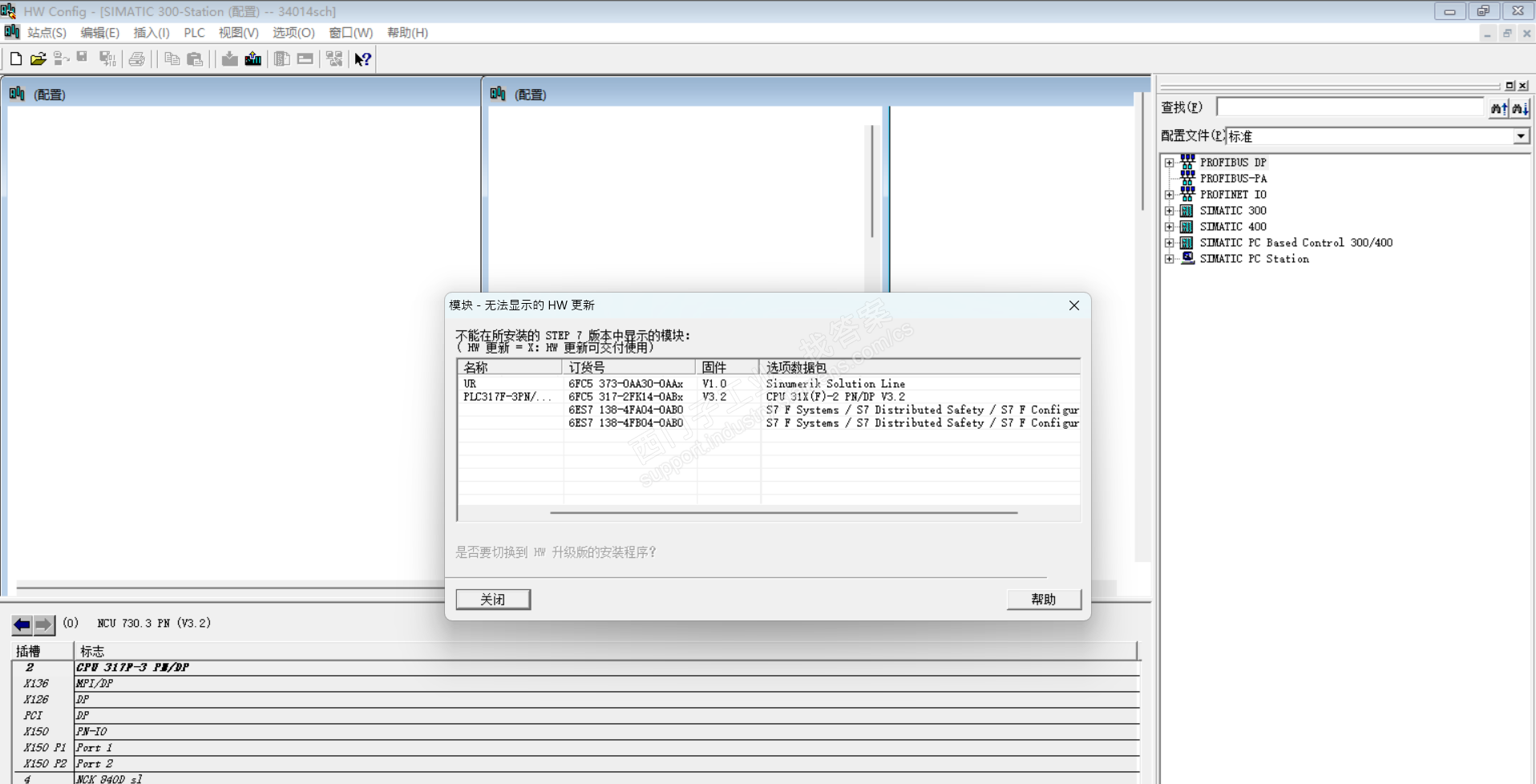The image size is (1536, 784).
Task: Open the PLC menu
Action: (x=194, y=33)
